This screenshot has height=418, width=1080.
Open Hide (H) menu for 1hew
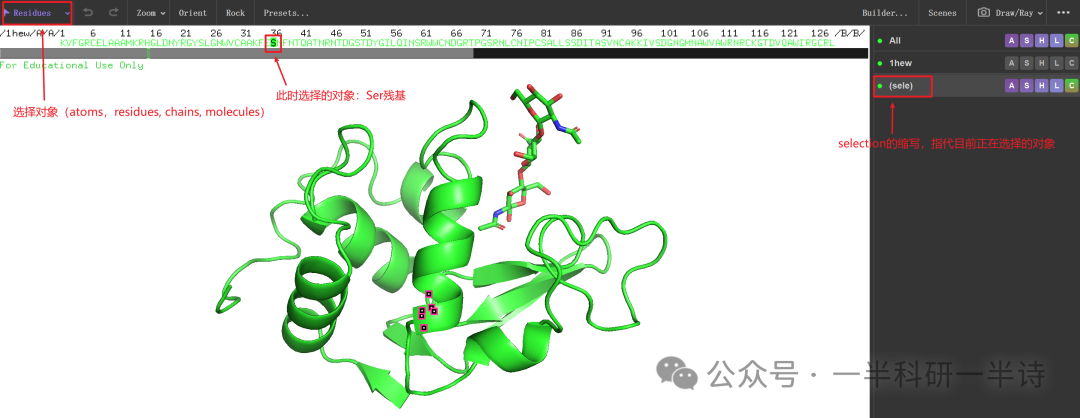pyautogui.click(x=1041, y=63)
